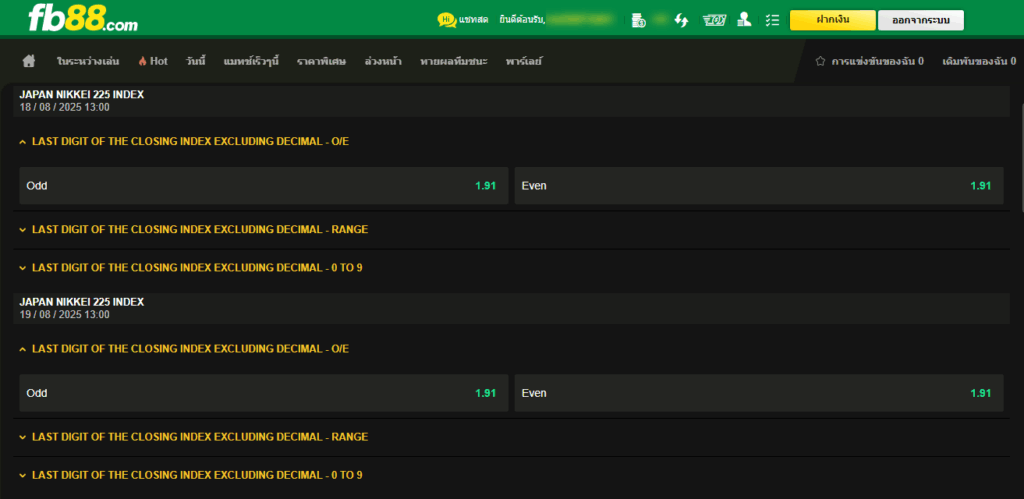Click the 18 / 08 / 2025 13:00 date text
The width and height of the screenshot is (1024, 499).
pos(65,107)
